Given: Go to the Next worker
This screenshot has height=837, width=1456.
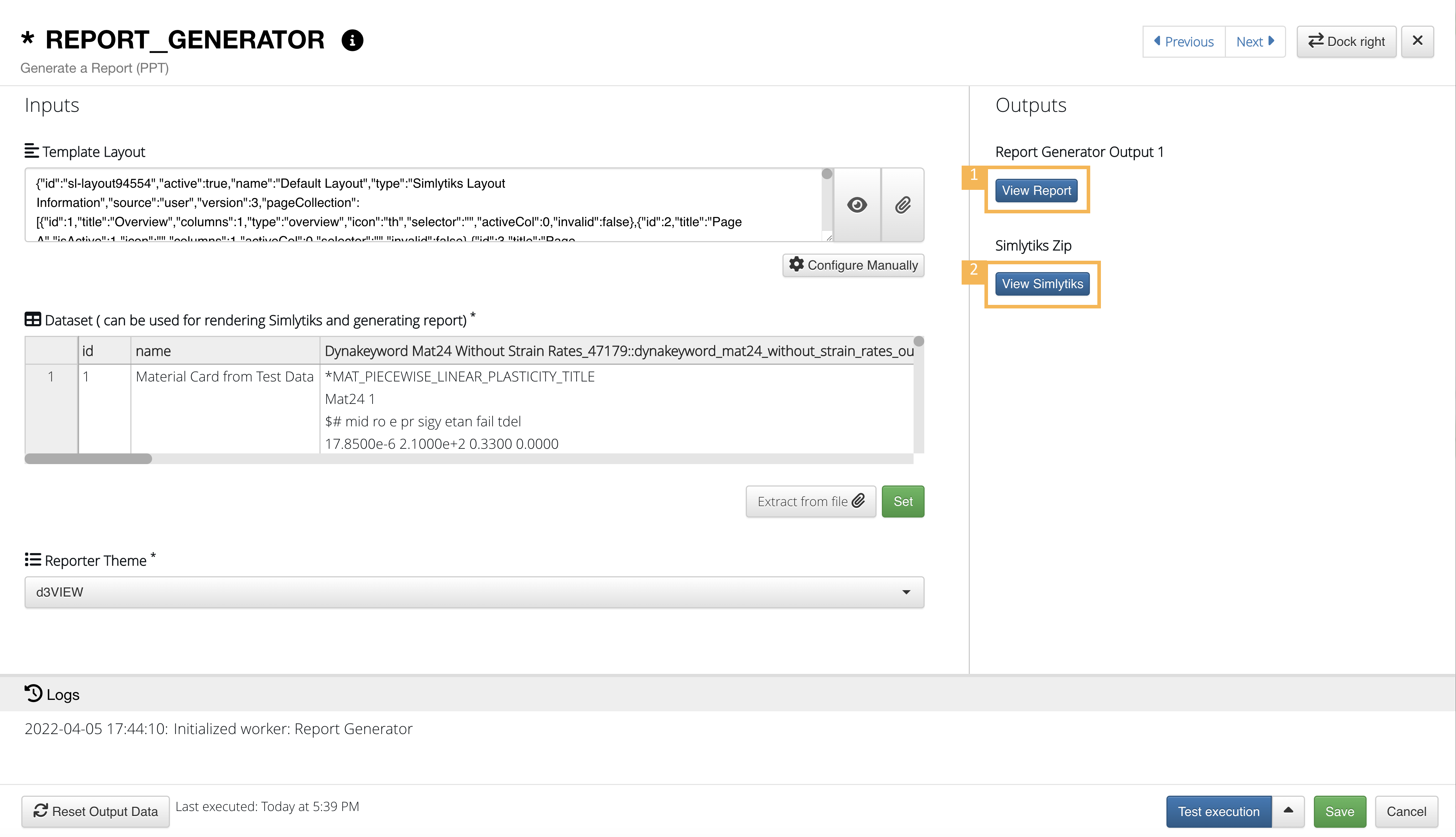Looking at the screenshot, I should (1255, 41).
